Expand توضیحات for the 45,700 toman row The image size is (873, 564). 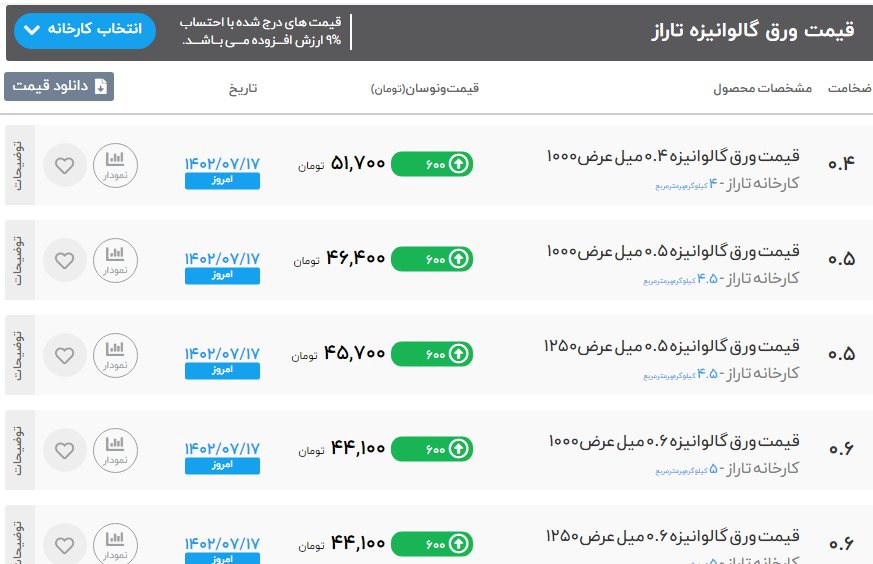coord(20,355)
